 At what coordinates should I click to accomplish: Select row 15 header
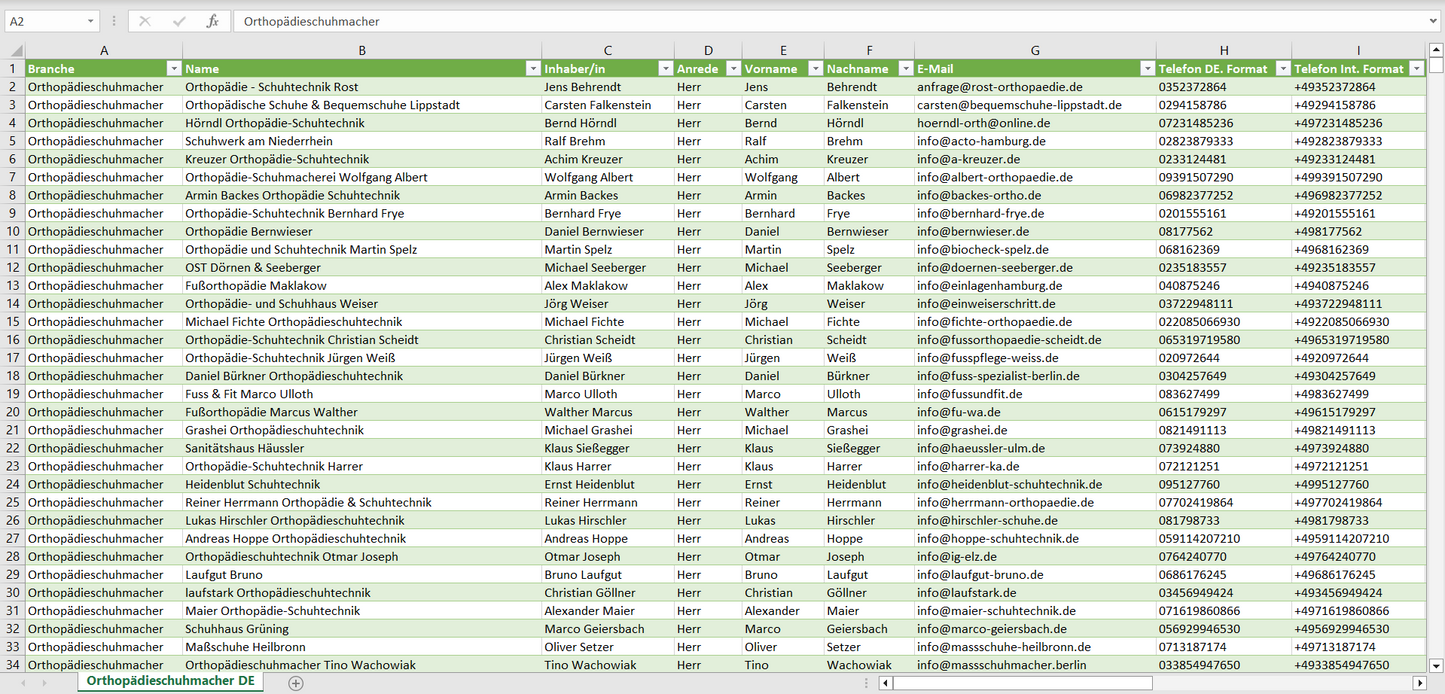coord(13,322)
